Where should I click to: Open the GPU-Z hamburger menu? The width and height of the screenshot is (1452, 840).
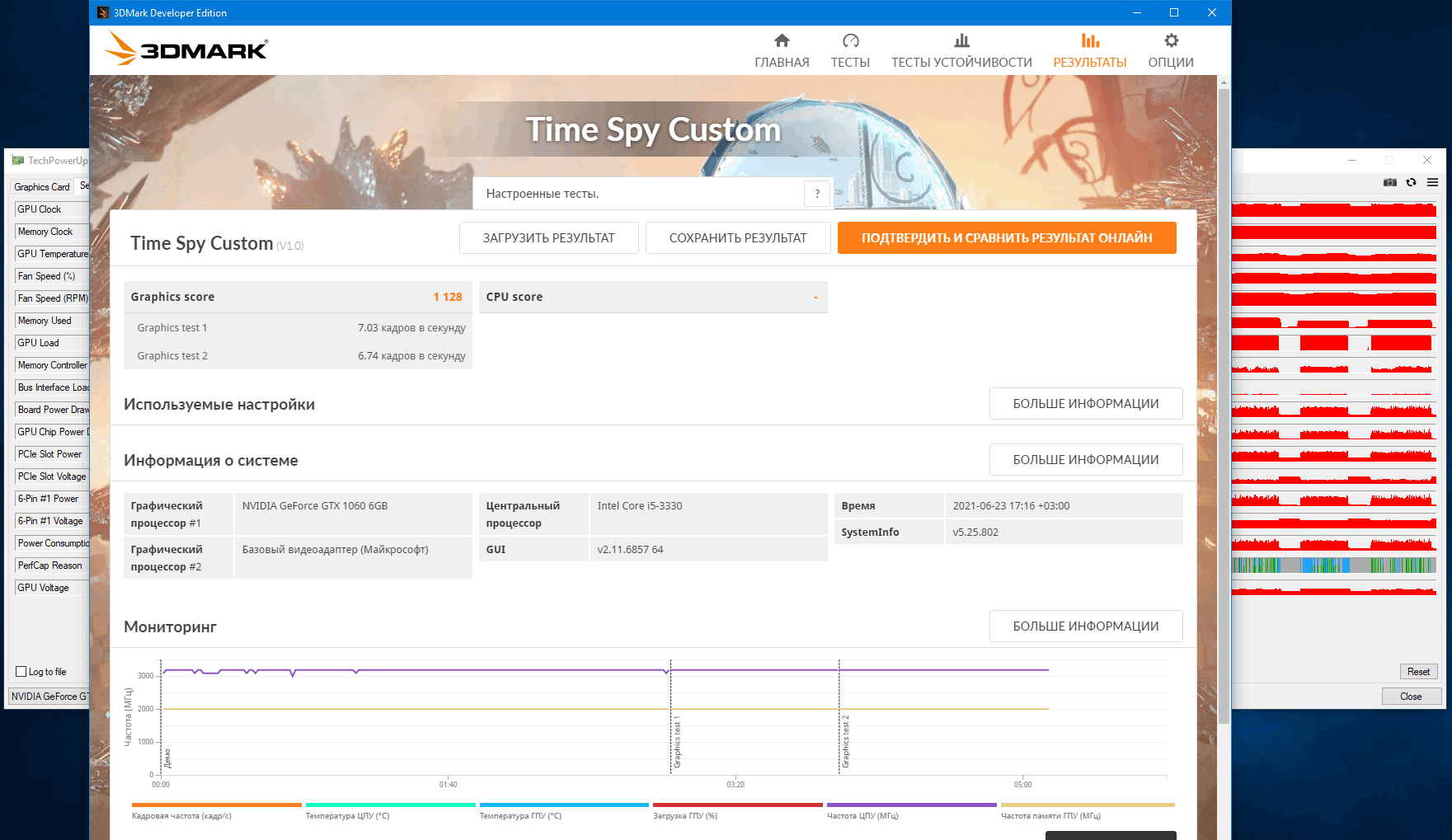1432,182
